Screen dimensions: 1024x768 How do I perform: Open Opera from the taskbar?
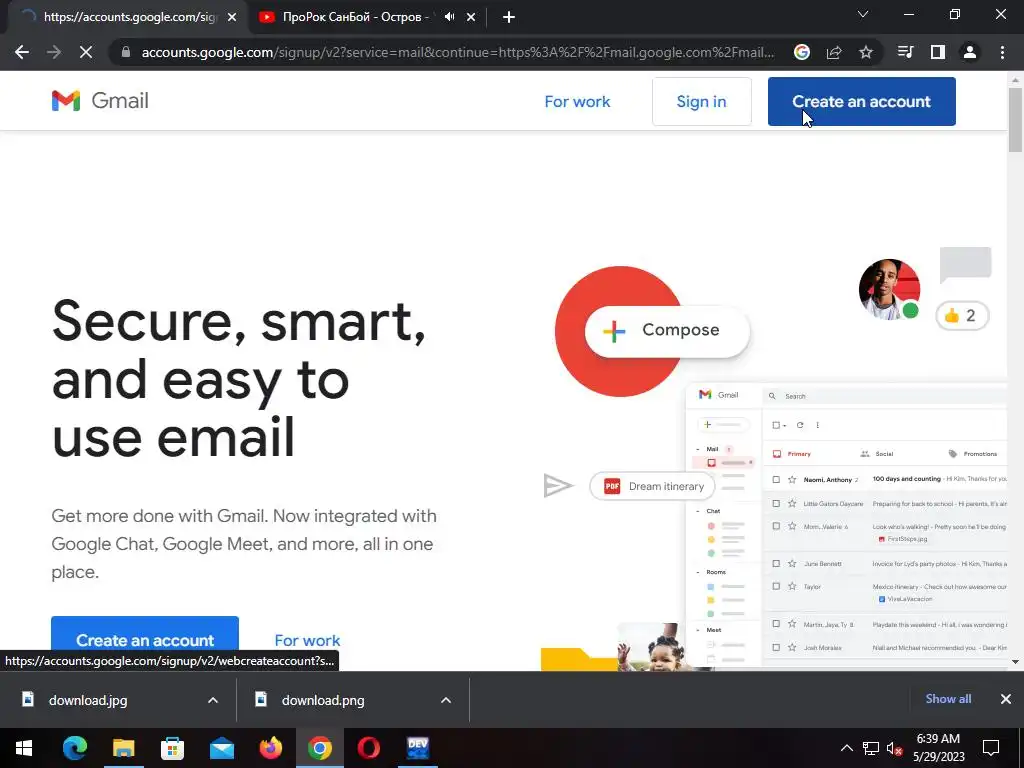368,748
